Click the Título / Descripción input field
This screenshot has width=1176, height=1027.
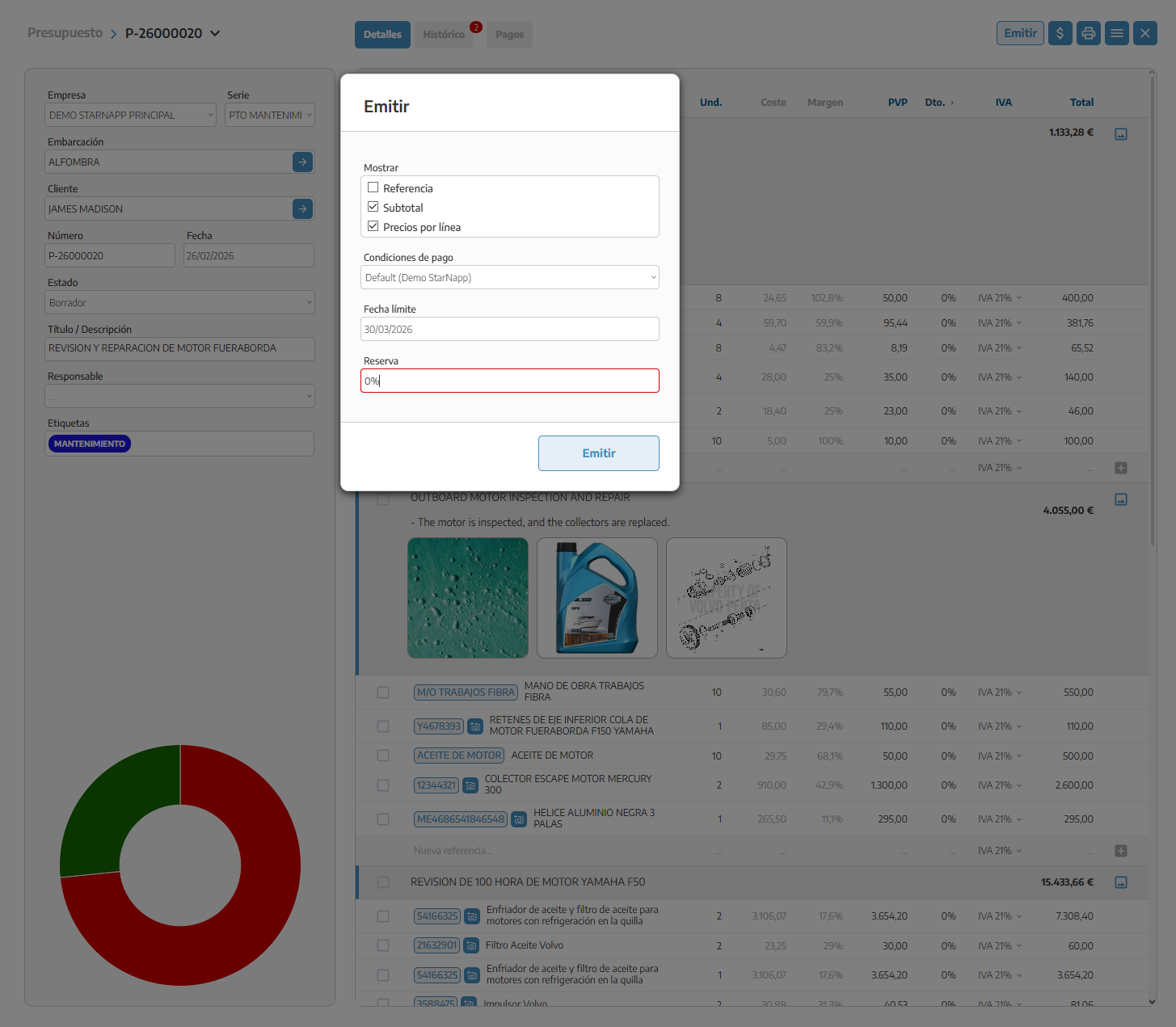tap(180, 349)
